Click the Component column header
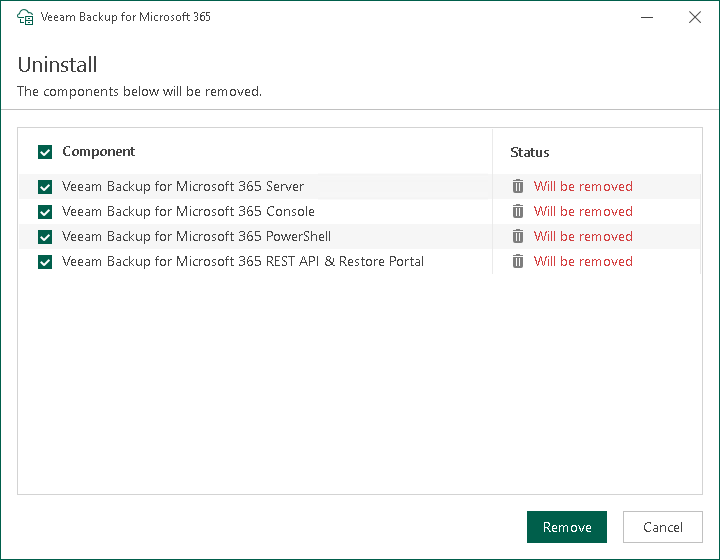The height and width of the screenshot is (560, 720). pyautogui.click(x=99, y=152)
